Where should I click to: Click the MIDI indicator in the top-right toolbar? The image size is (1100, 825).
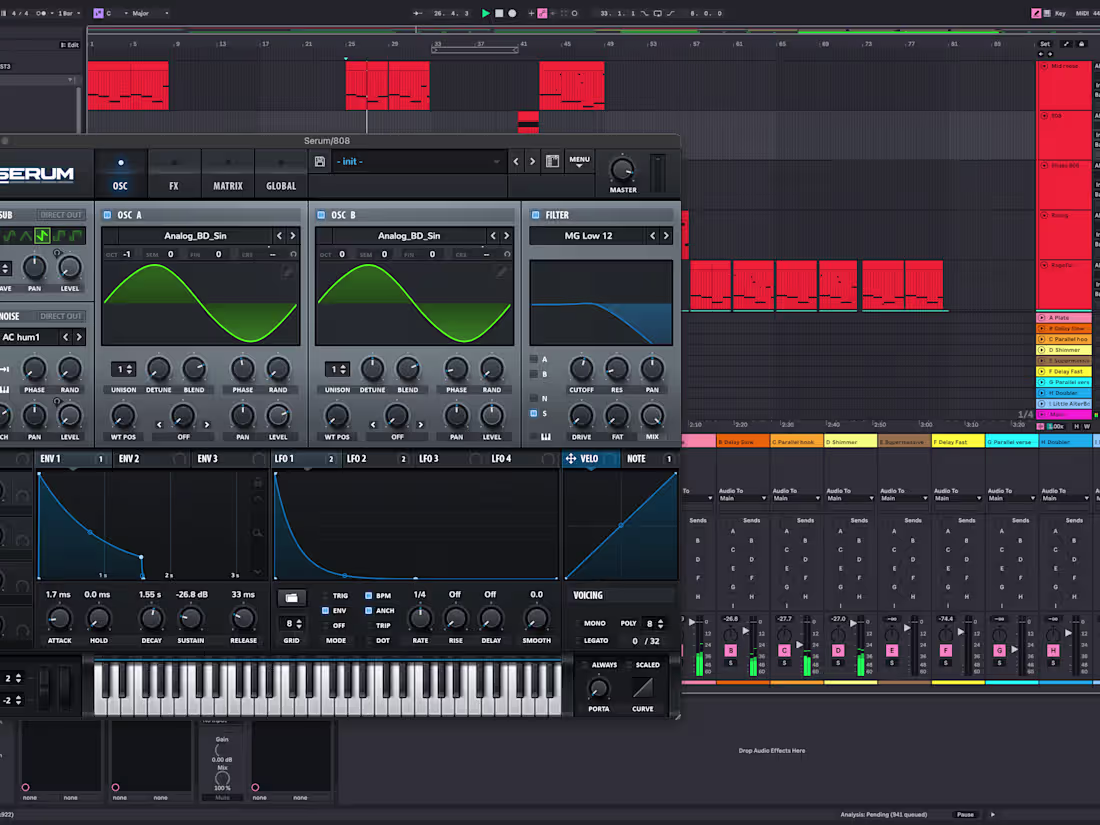(x=1083, y=13)
